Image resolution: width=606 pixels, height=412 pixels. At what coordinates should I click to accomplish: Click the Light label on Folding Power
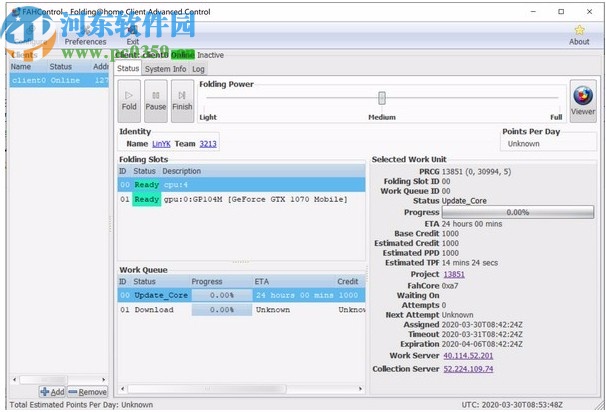point(208,117)
